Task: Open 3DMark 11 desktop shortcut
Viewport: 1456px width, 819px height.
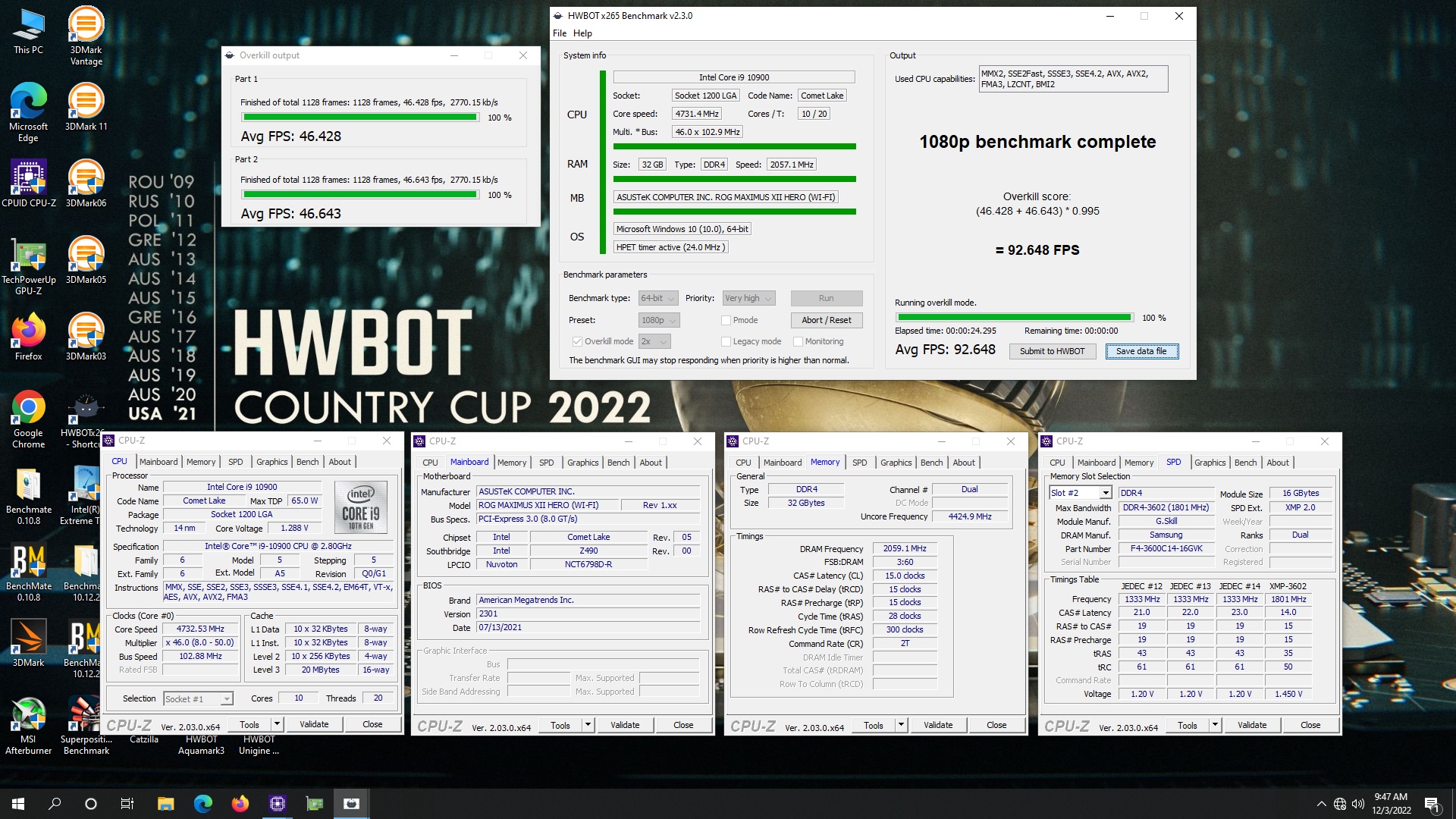Action: [x=86, y=107]
